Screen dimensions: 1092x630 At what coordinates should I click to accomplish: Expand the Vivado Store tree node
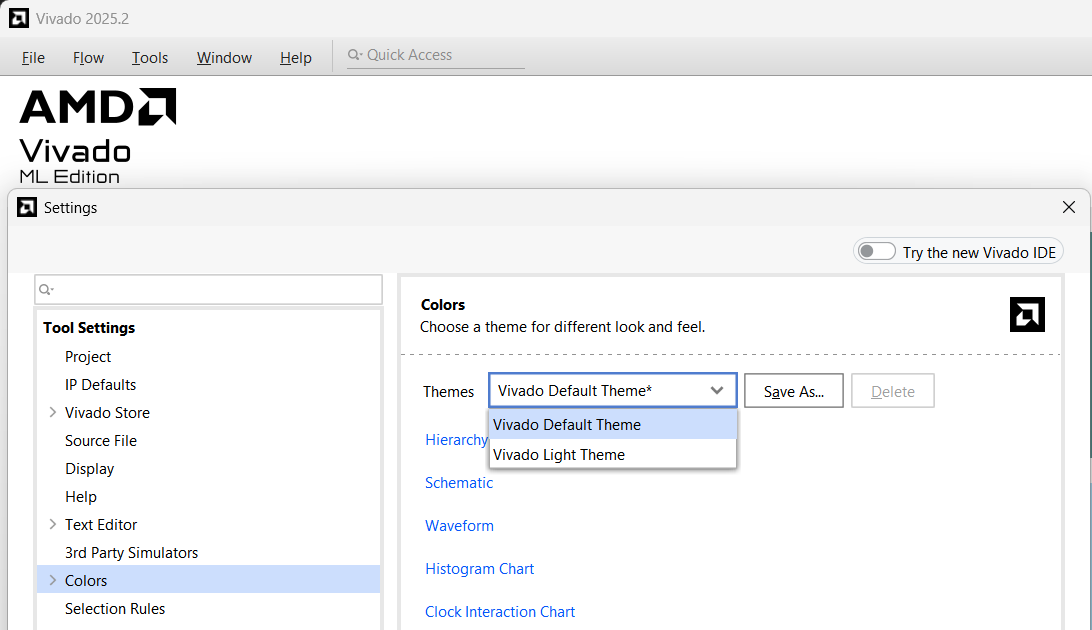(x=53, y=412)
